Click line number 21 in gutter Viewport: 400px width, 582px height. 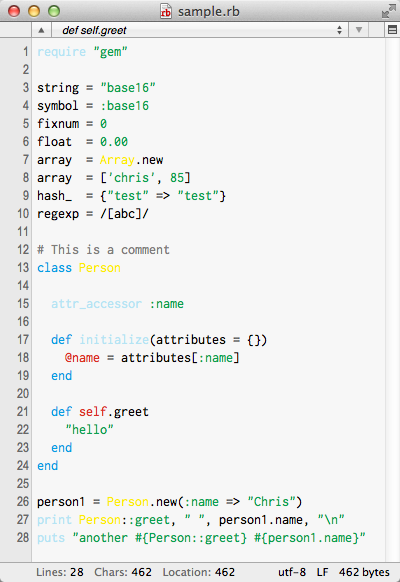point(23,412)
